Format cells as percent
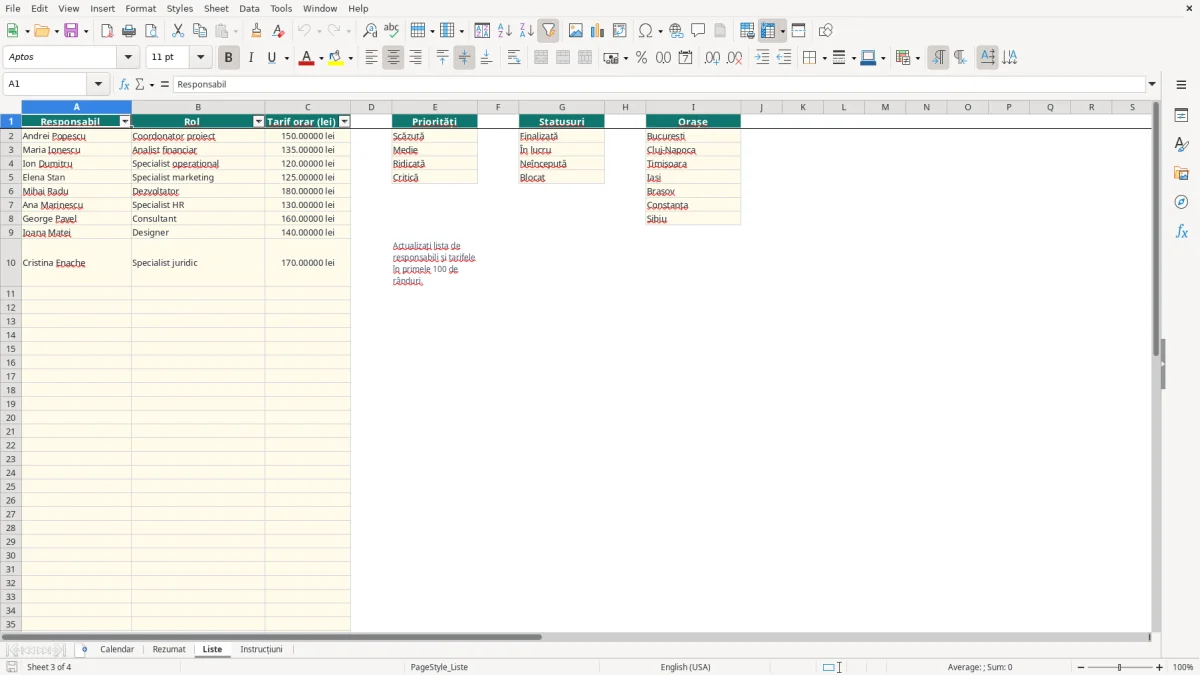Viewport: 1200px width, 675px height. [x=641, y=58]
